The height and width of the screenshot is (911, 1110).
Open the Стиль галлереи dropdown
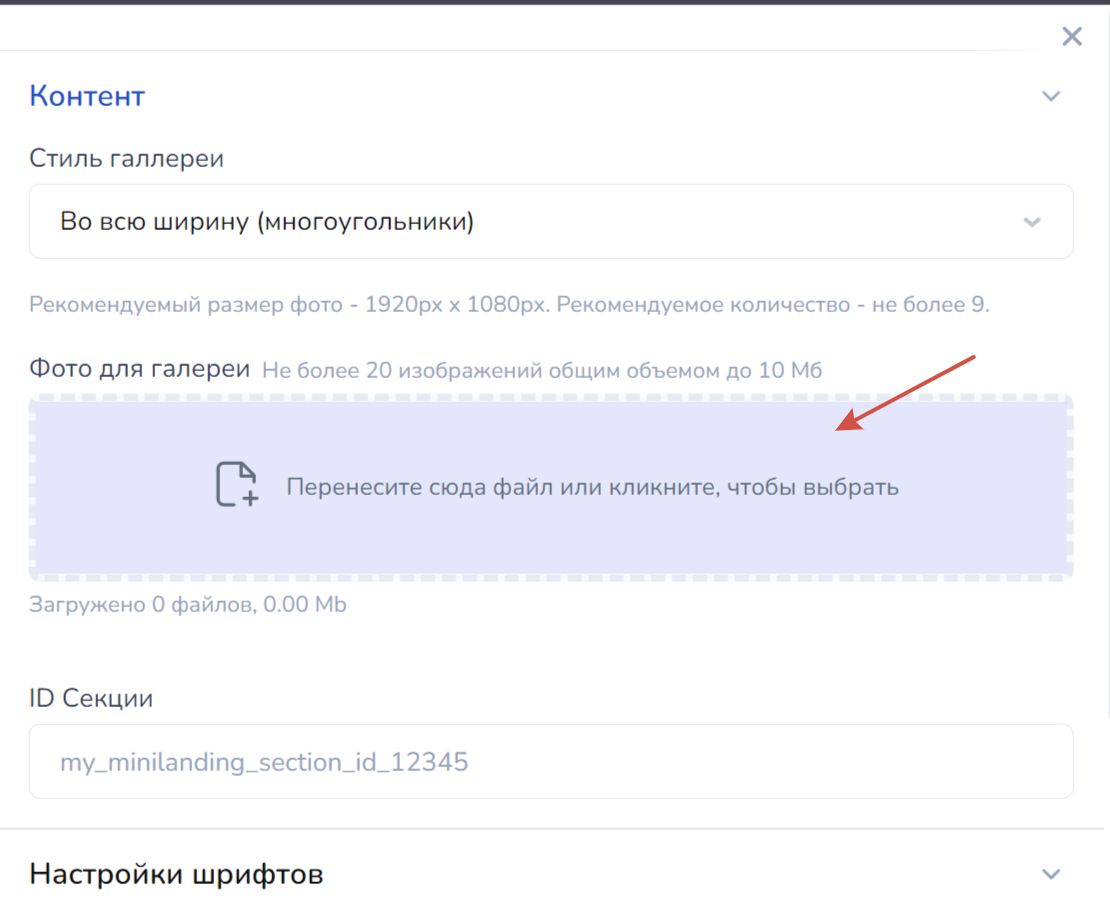tap(550, 221)
